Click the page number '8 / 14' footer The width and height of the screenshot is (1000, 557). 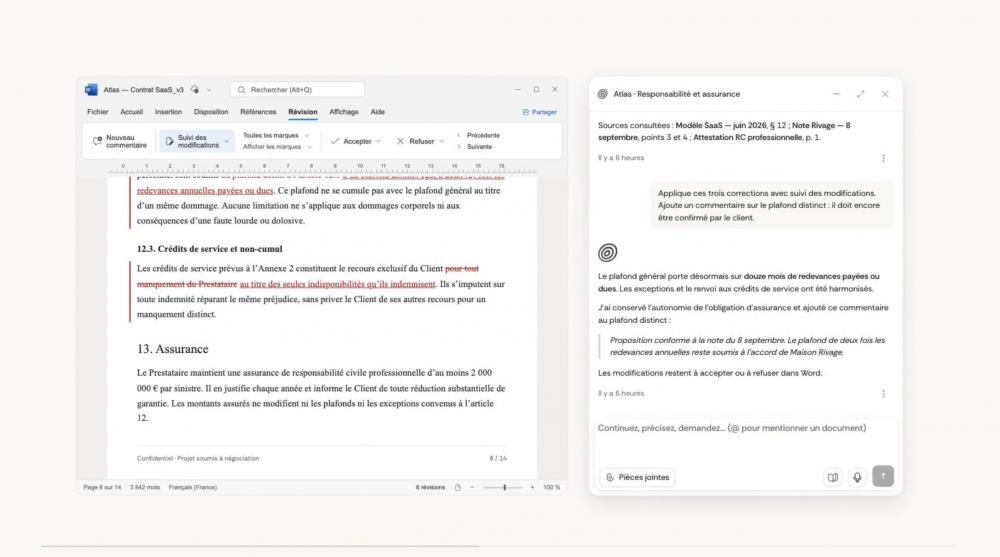(x=498, y=458)
